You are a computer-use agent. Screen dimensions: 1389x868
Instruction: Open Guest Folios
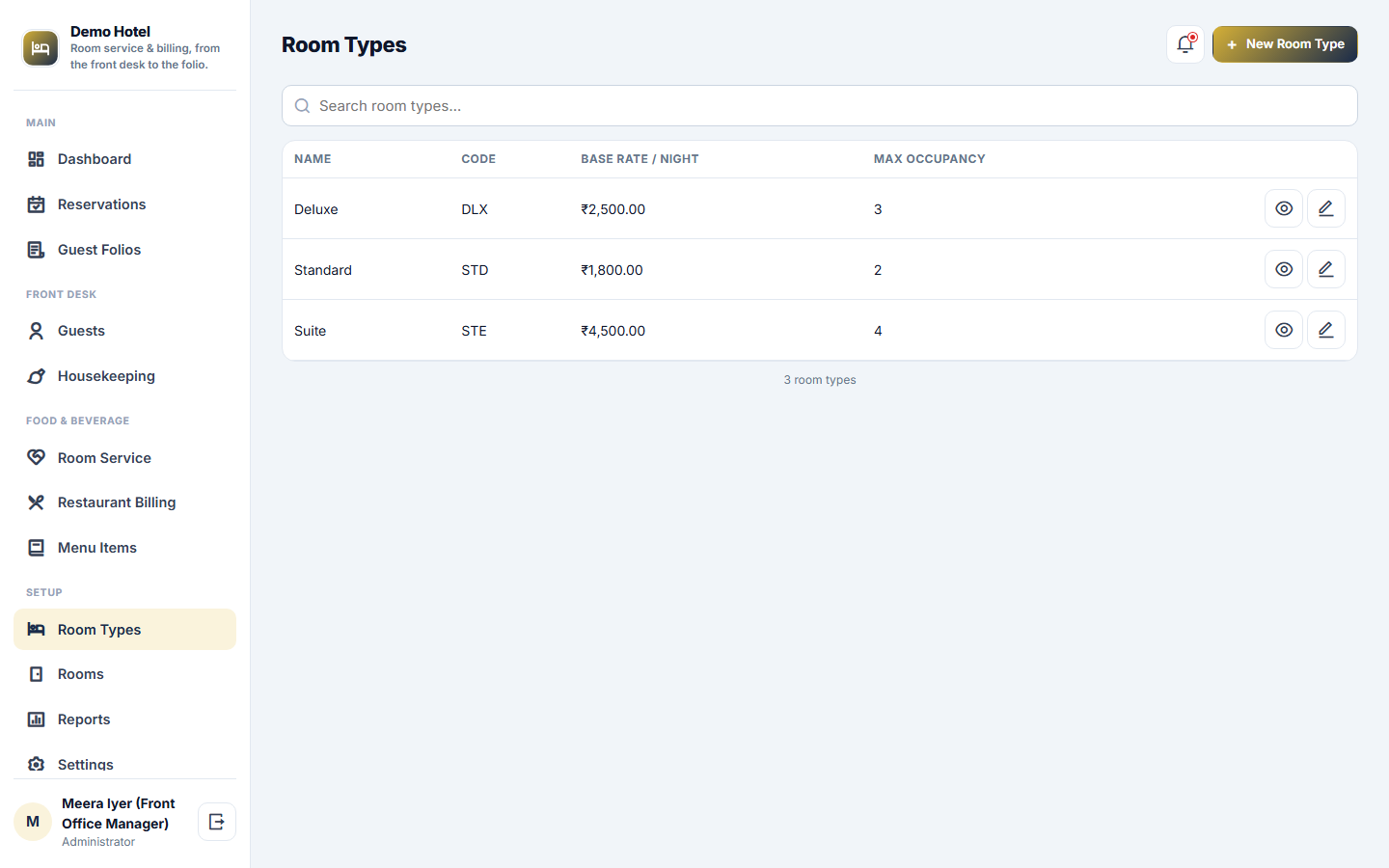pos(124,250)
